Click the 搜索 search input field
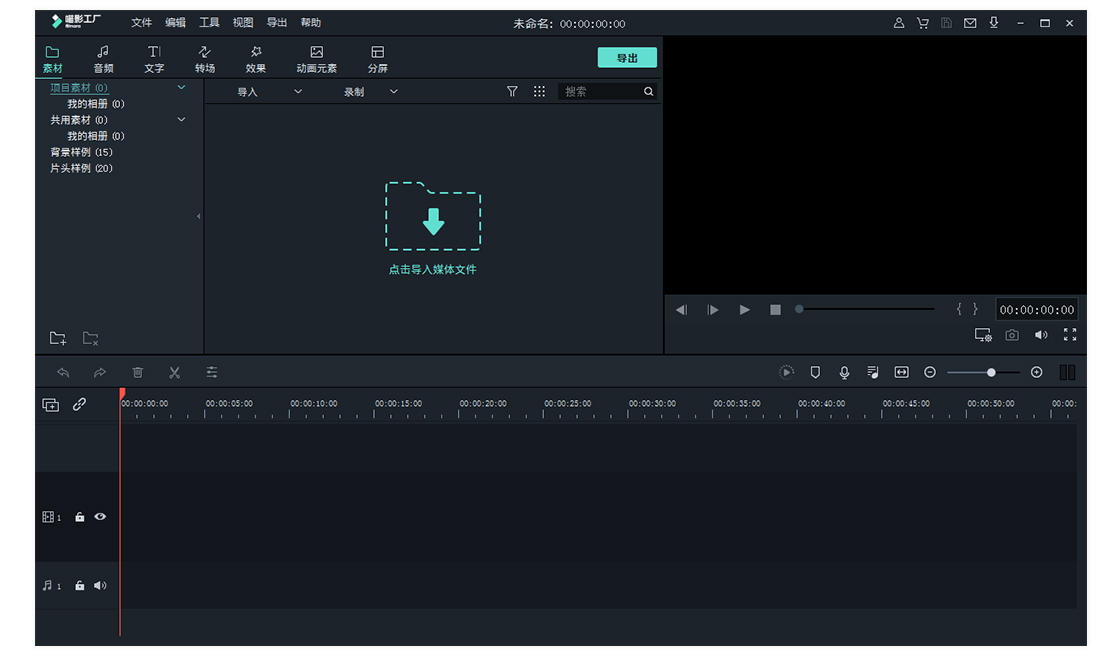 600,91
